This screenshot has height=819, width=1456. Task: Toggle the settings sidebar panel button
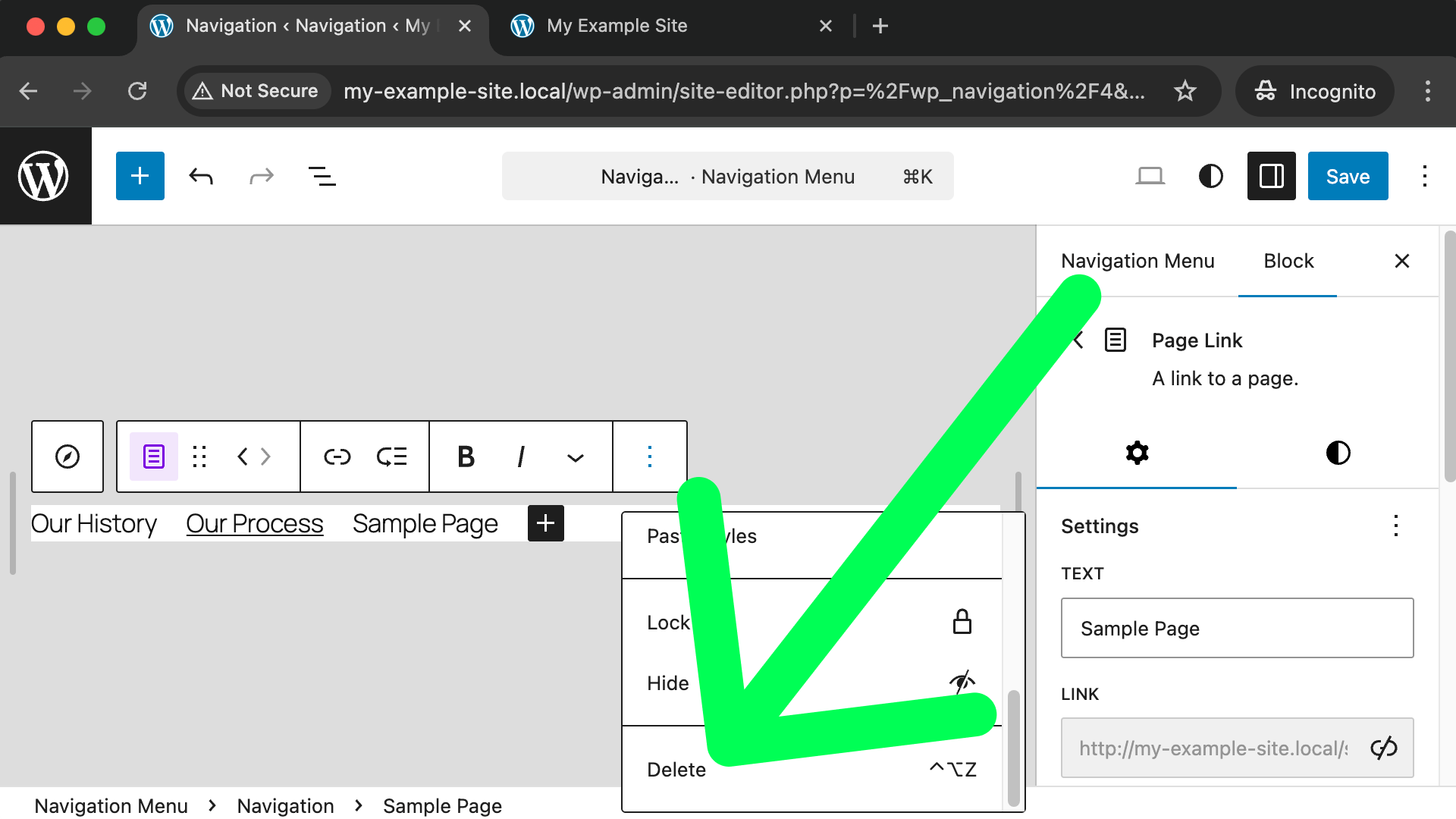(x=1271, y=176)
